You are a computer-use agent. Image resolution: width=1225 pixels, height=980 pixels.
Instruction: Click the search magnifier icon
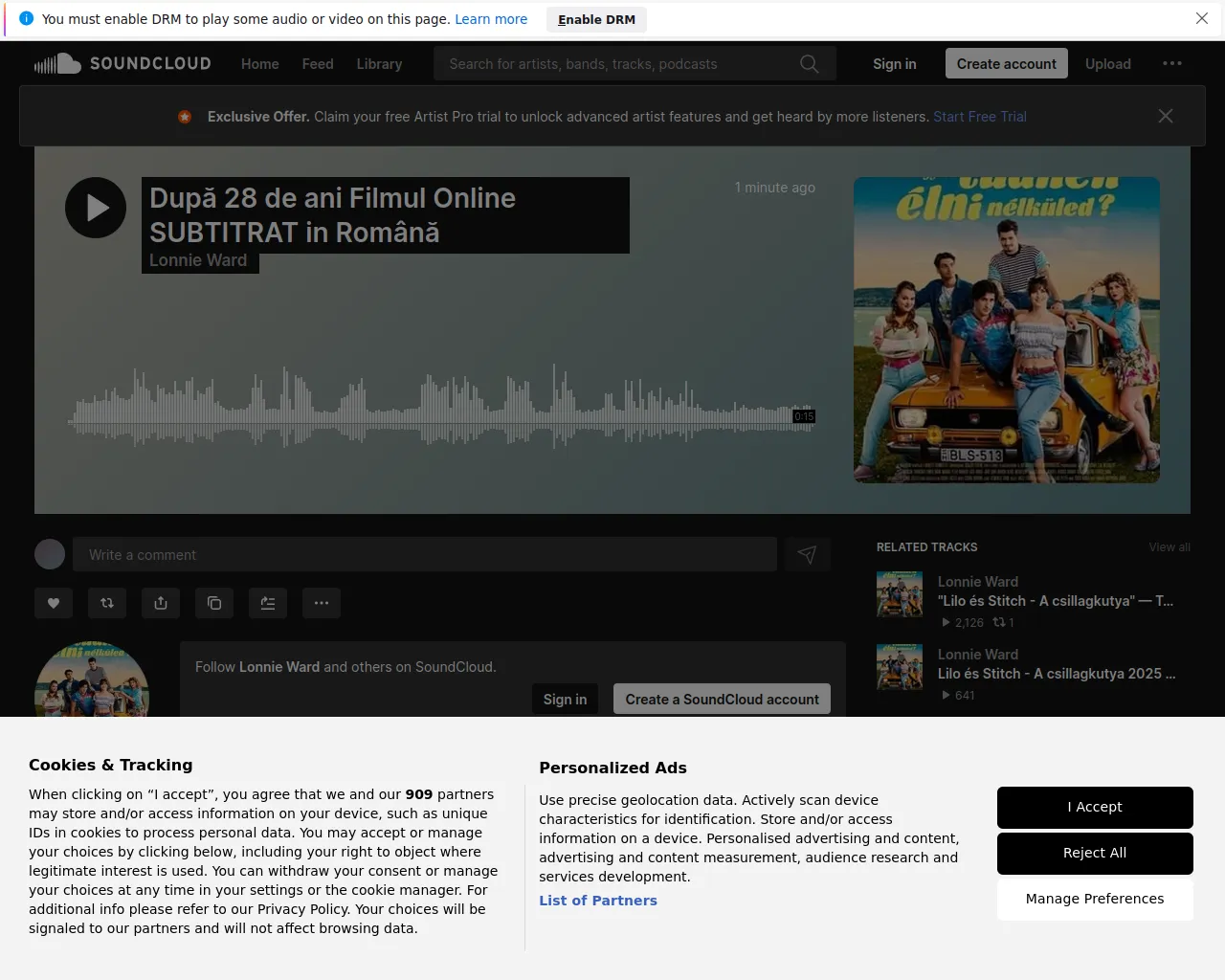tap(810, 64)
